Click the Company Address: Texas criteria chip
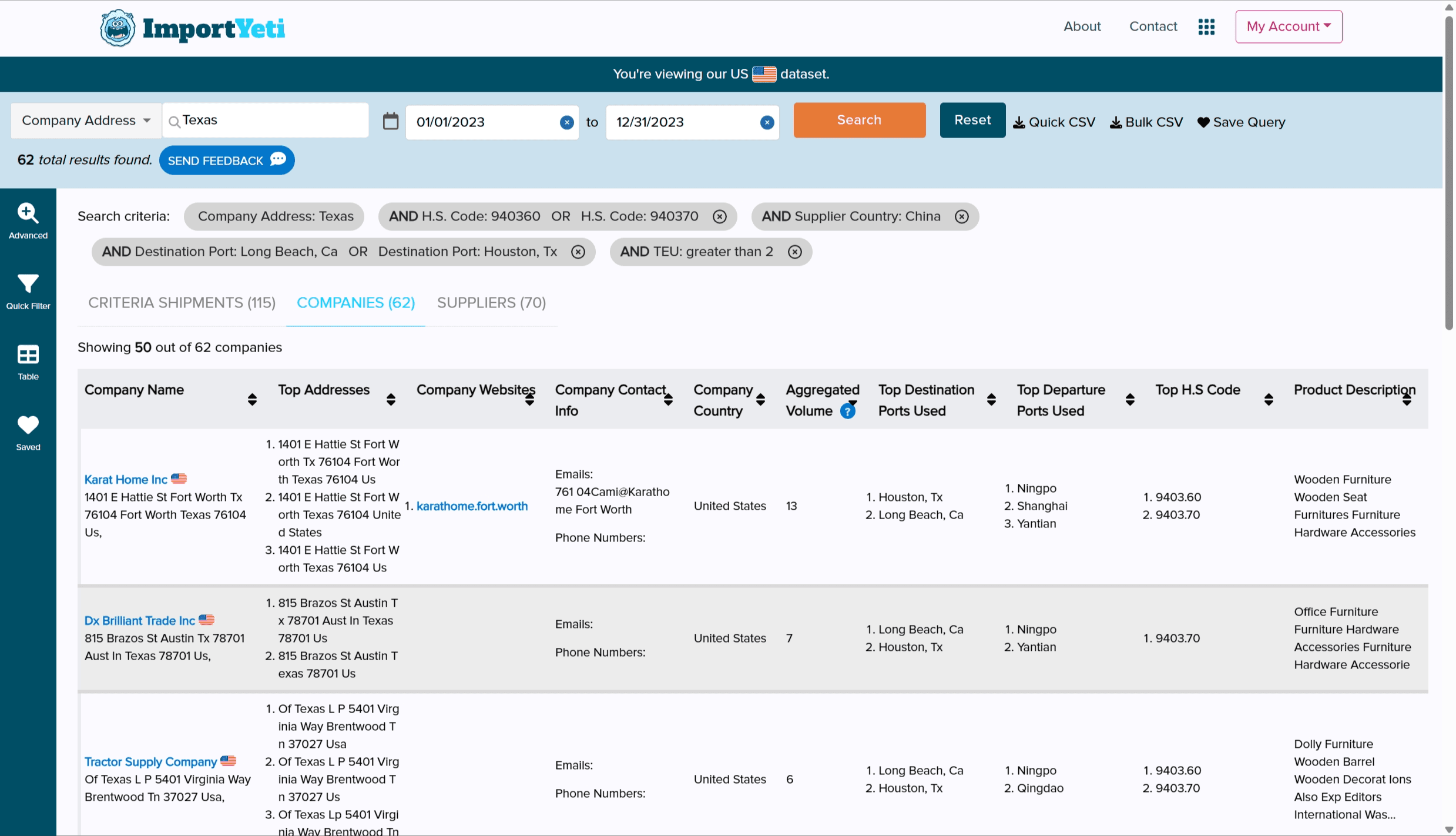The image size is (1456, 836). (x=274, y=216)
